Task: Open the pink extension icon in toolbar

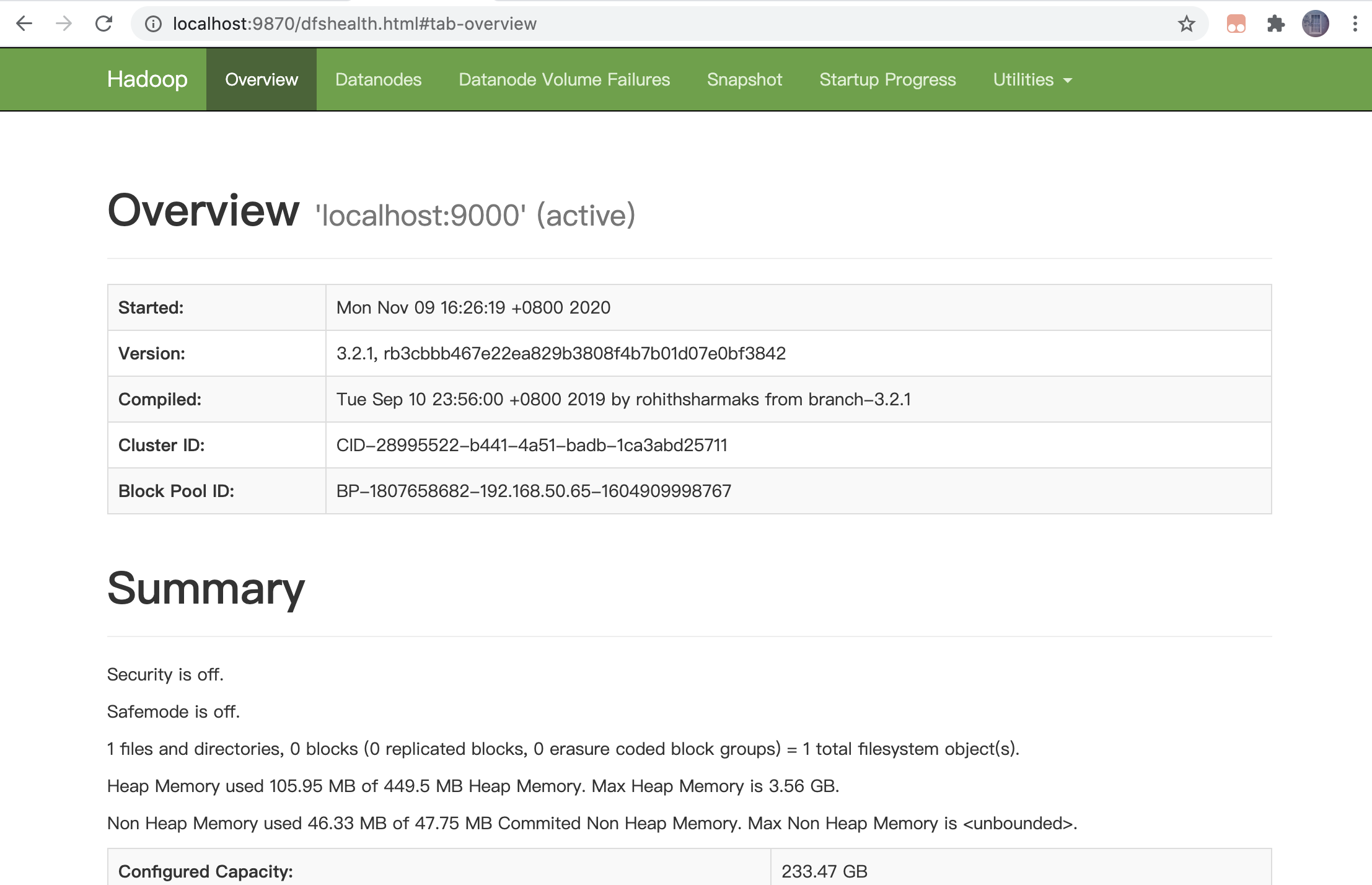Action: [x=1236, y=24]
